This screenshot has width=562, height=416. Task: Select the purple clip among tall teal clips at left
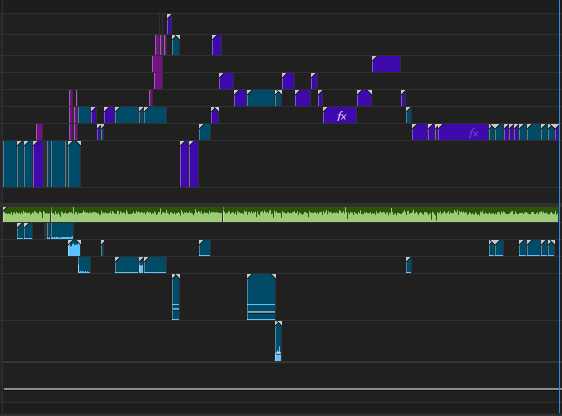[38, 164]
